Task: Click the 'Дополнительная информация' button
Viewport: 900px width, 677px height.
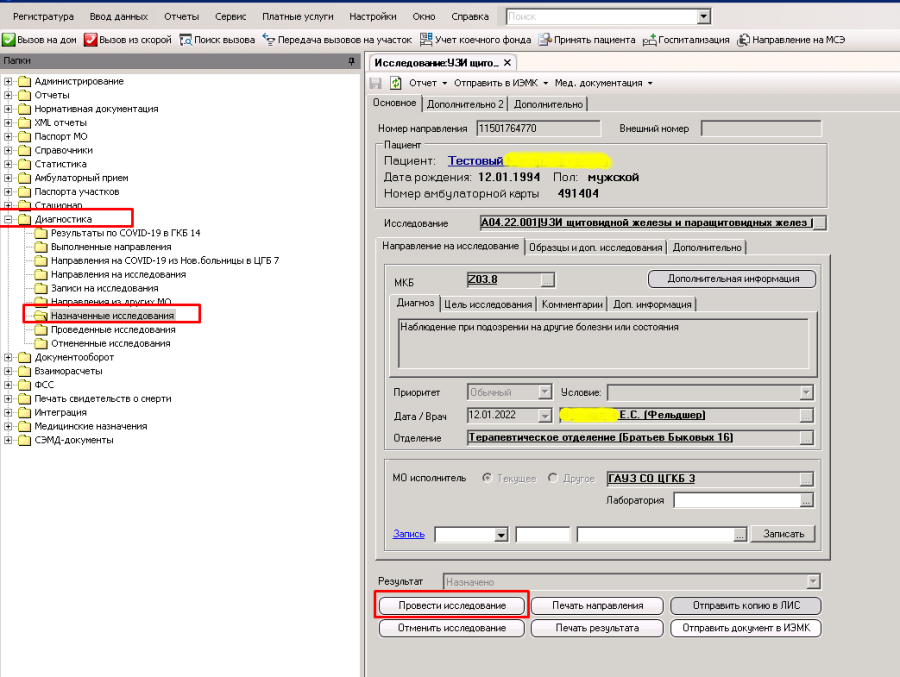Action: pyautogui.click(x=732, y=279)
